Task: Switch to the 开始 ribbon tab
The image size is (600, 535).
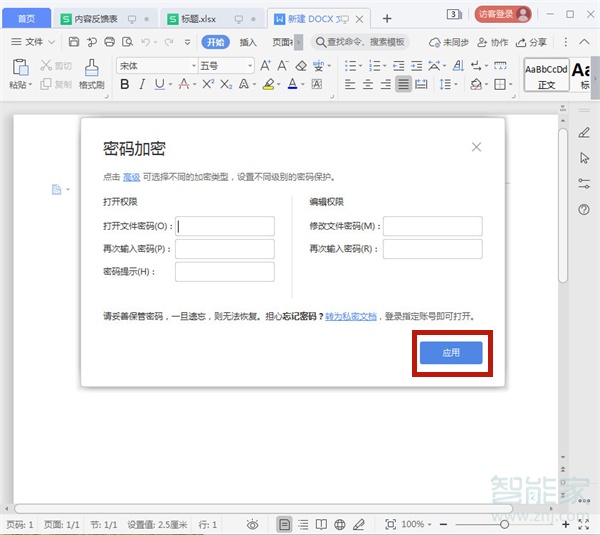Action: pyautogui.click(x=215, y=42)
